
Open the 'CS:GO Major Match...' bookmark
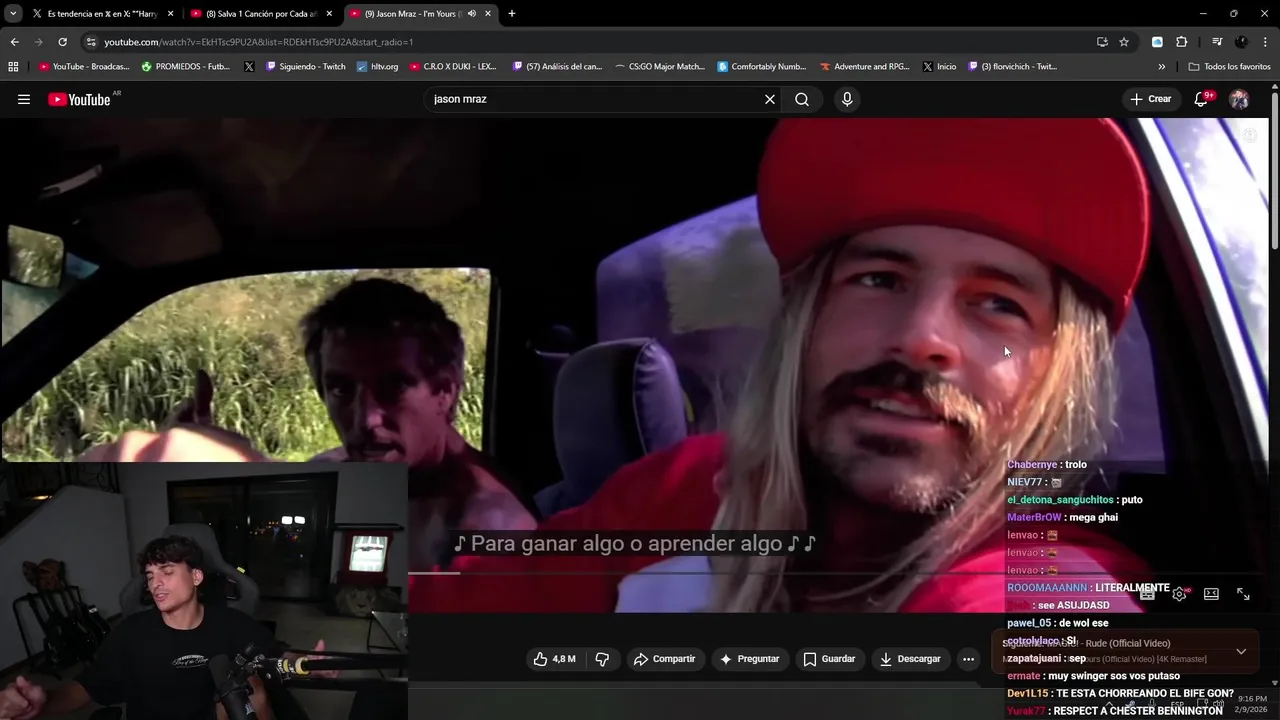tap(659, 67)
